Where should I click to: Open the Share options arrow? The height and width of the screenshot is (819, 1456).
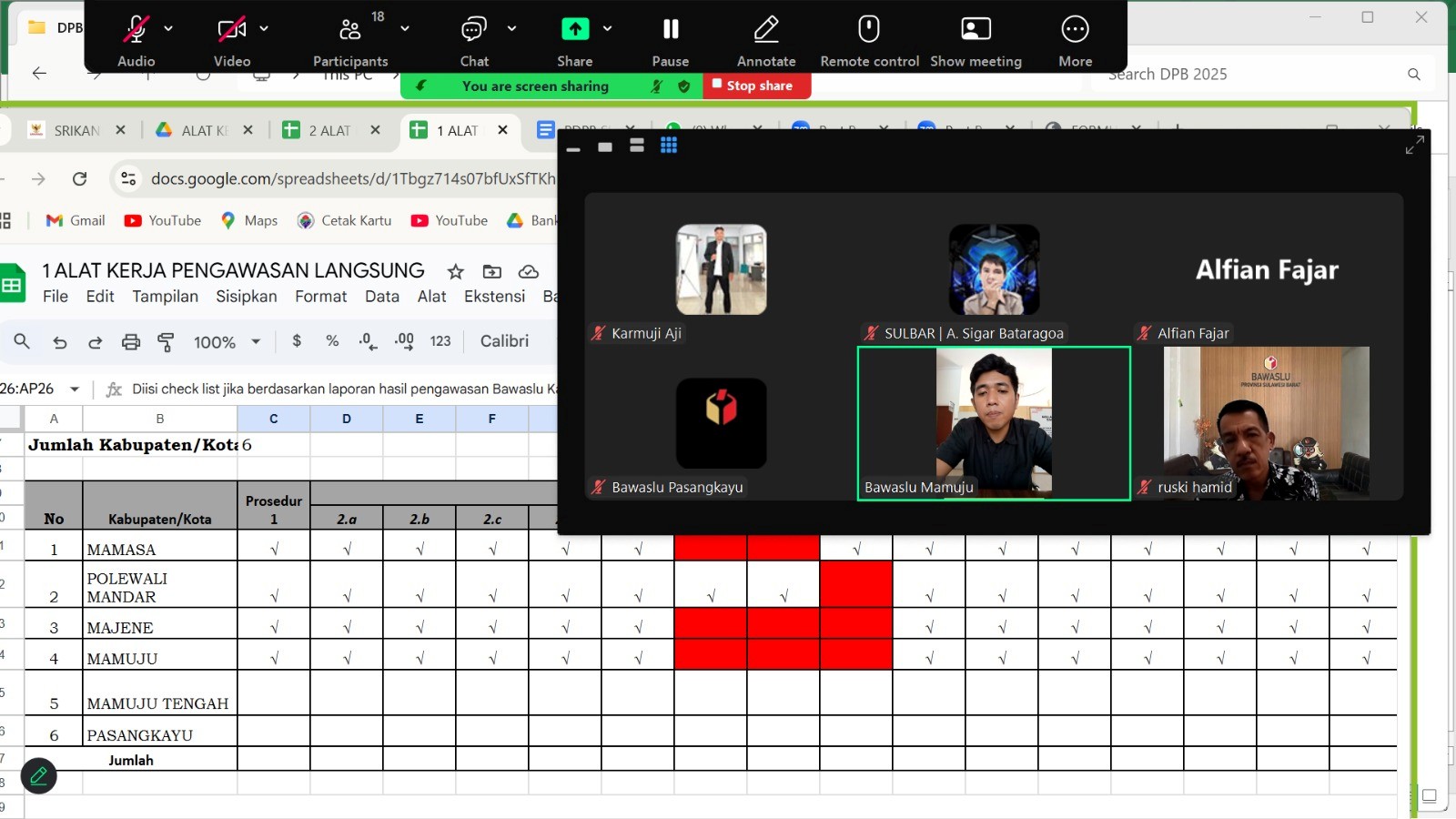[x=607, y=29]
